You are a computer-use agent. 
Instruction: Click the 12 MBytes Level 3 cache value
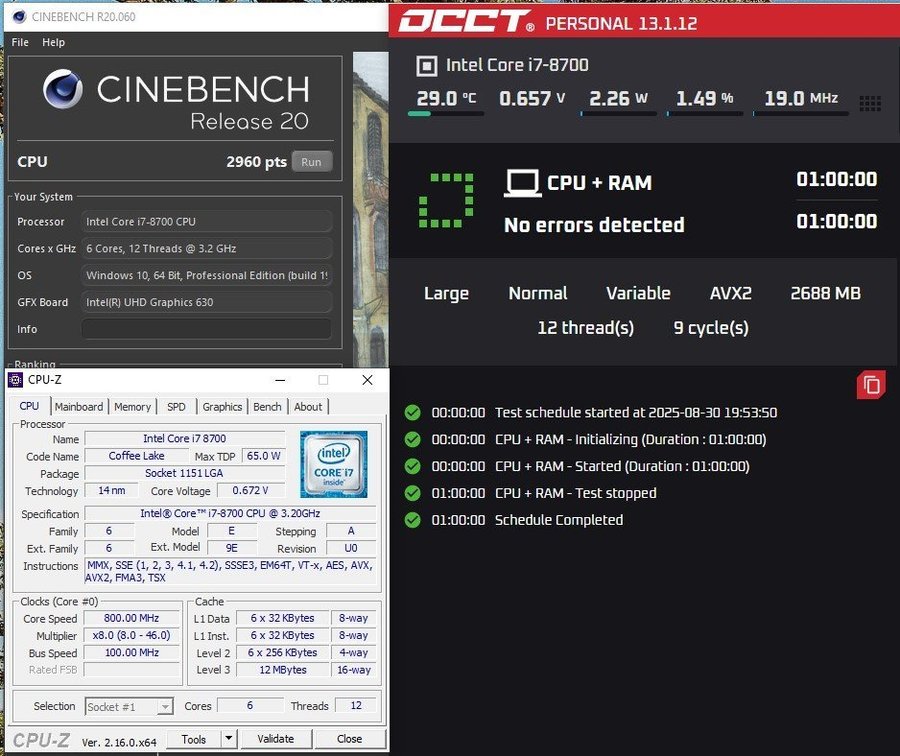tap(283, 670)
